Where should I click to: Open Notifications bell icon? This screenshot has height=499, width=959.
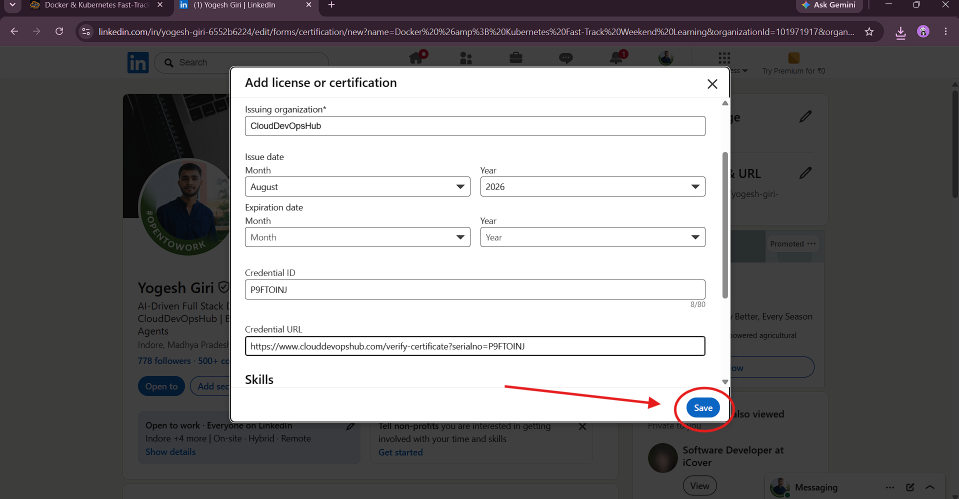tap(618, 57)
